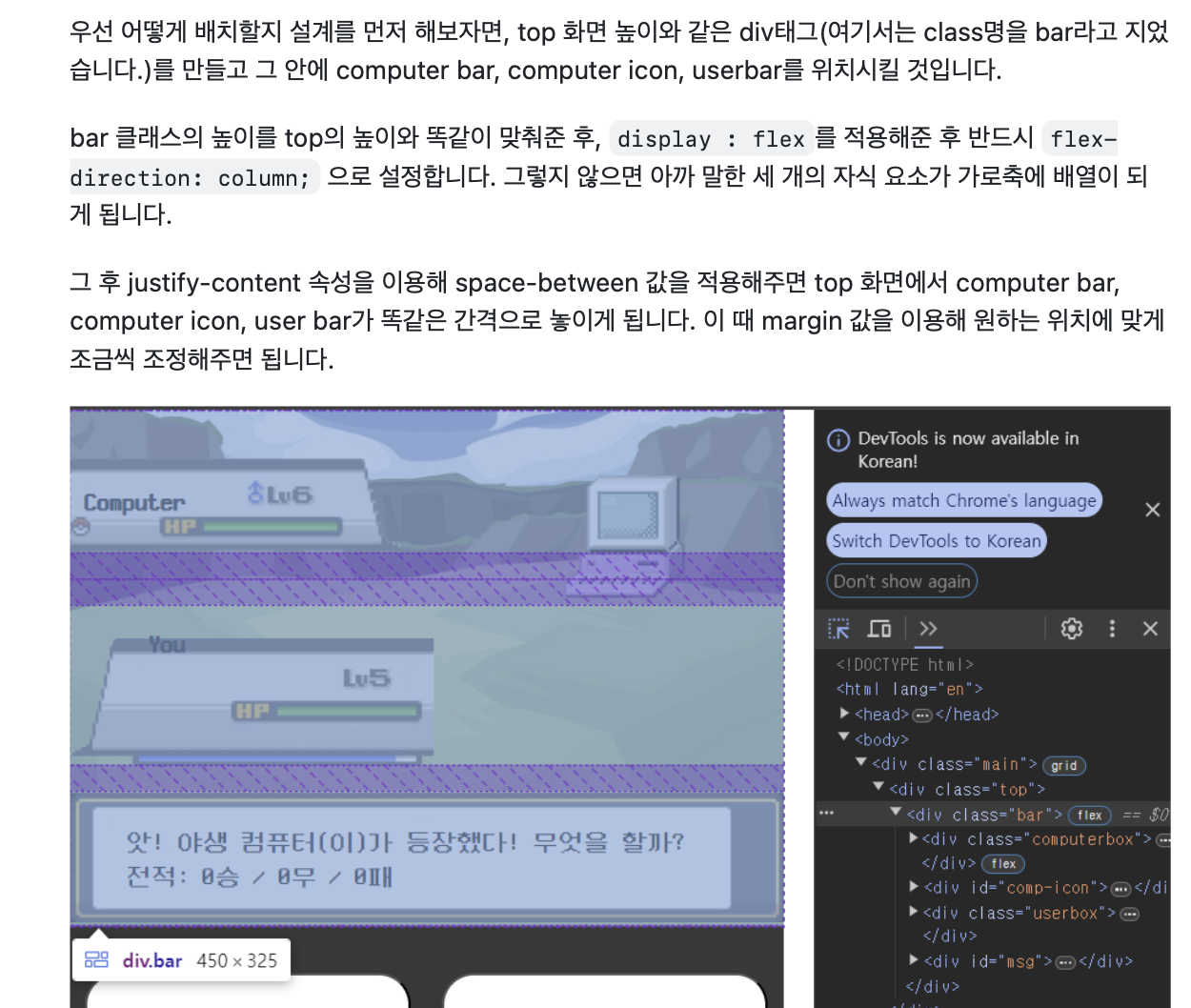The width and height of the screenshot is (1191, 1008).
Task: Click the "You" label in game
Action: [x=167, y=645]
